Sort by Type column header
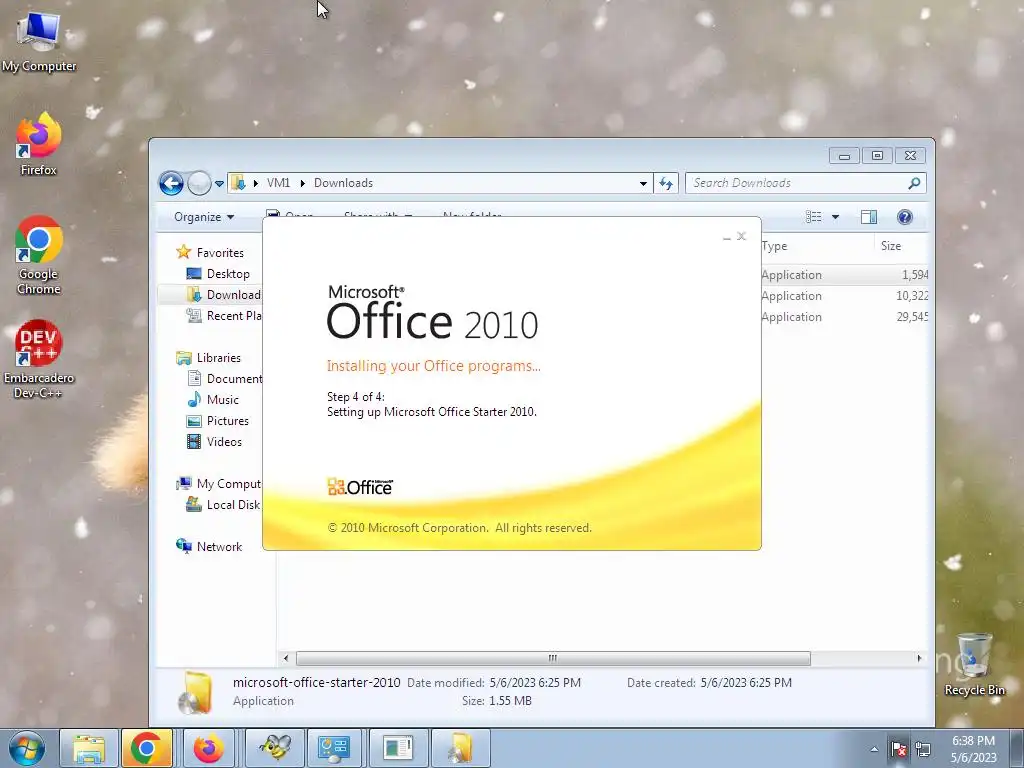The width and height of the screenshot is (1024, 768). (x=816, y=246)
